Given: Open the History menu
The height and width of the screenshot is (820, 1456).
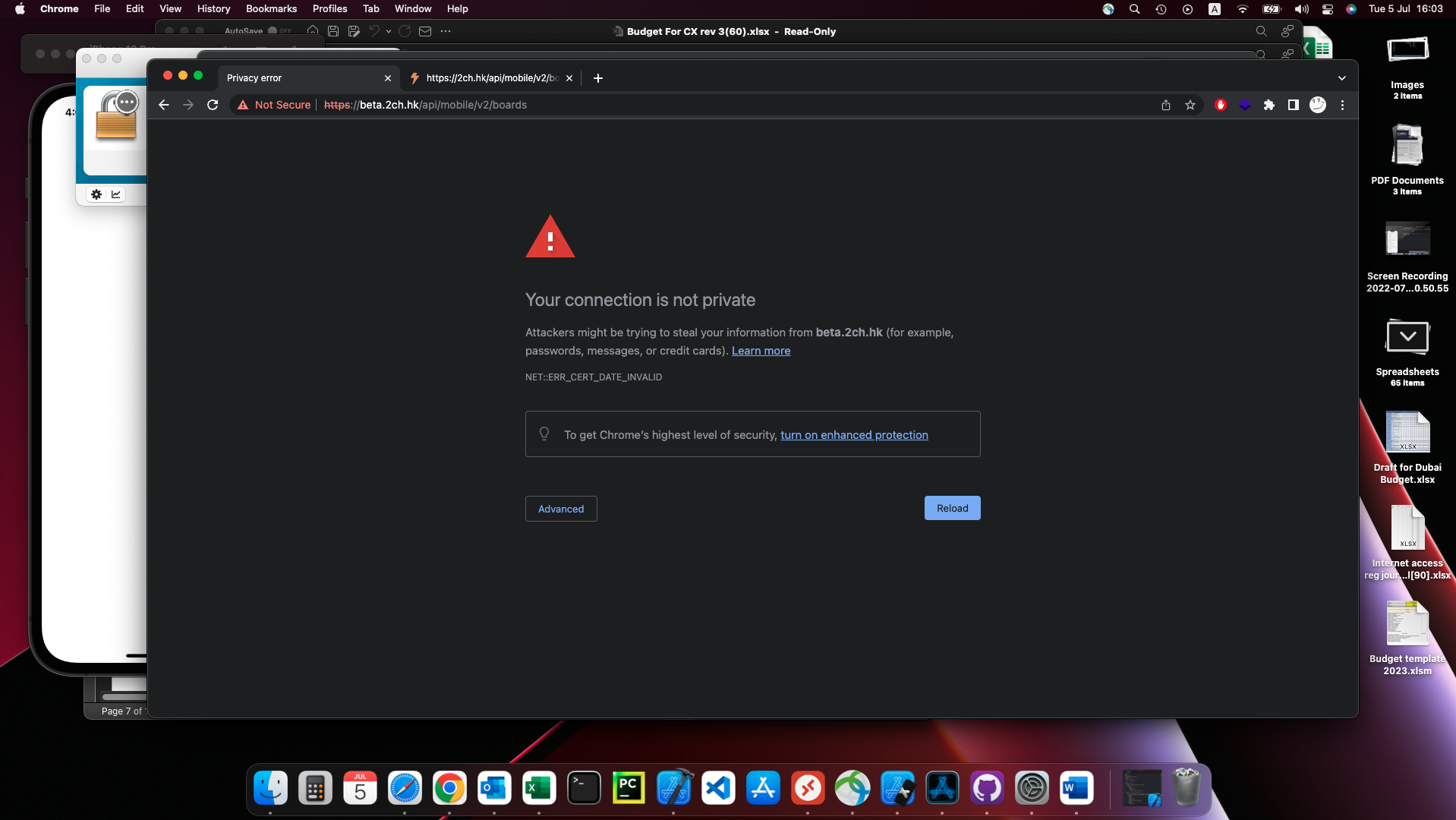Looking at the screenshot, I should tap(213, 8).
